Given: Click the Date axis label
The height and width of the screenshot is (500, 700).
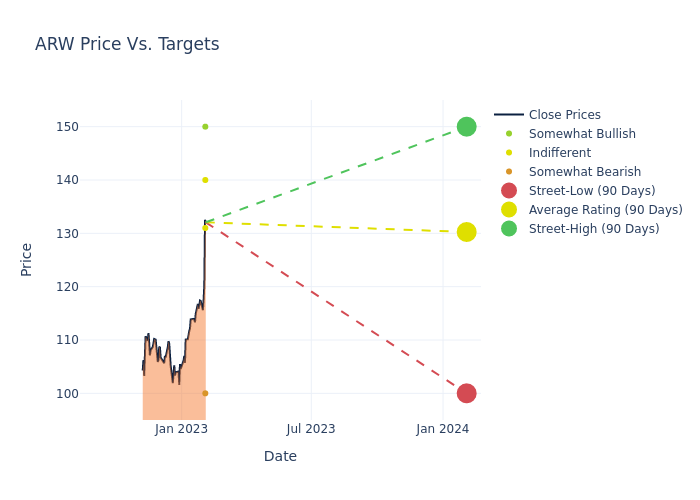Looking at the screenshot, I should pos(280,457).
